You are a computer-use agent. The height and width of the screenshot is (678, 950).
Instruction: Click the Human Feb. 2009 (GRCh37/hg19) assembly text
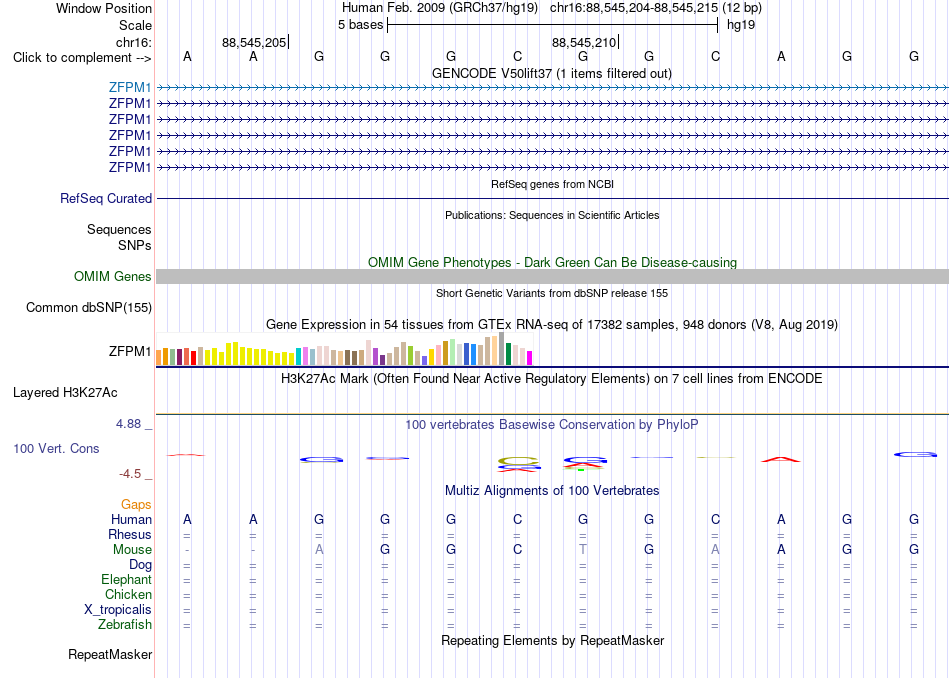[x=440, y=8]
